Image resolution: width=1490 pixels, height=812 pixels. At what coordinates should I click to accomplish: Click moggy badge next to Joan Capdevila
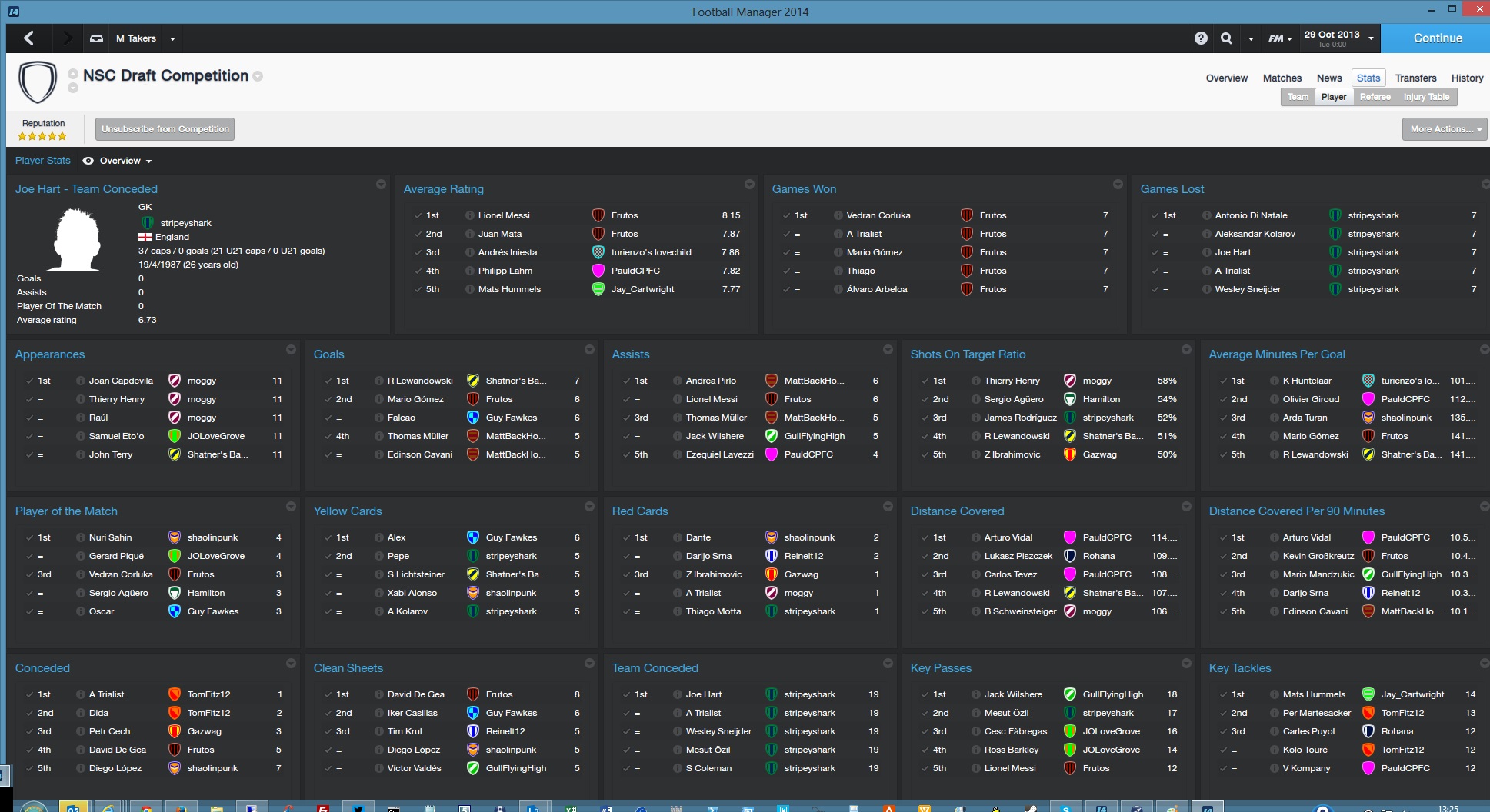(x=175, y=381)
